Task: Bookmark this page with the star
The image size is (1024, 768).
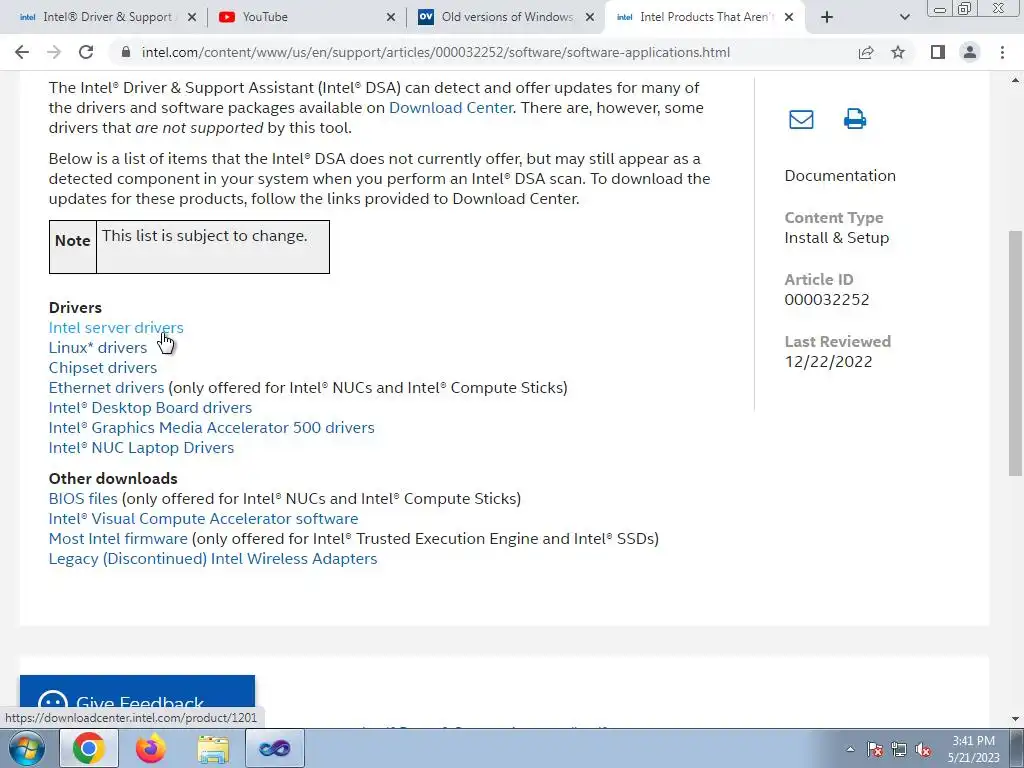Action: pyautogui.click(x=898, y=52)
